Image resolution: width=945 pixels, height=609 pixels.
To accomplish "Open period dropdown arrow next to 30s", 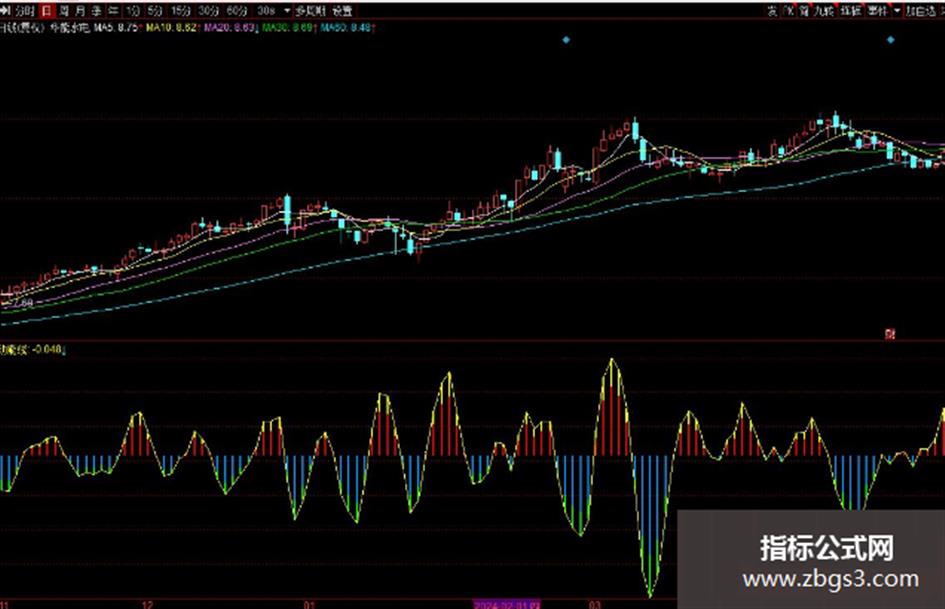I will pos(287,10).
